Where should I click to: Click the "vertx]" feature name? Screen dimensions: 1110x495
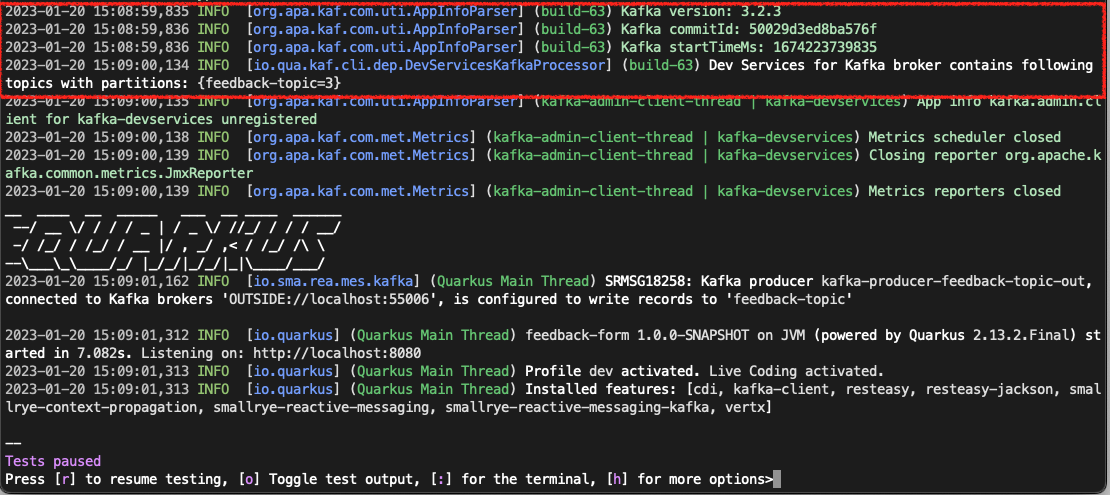(748, 406)
